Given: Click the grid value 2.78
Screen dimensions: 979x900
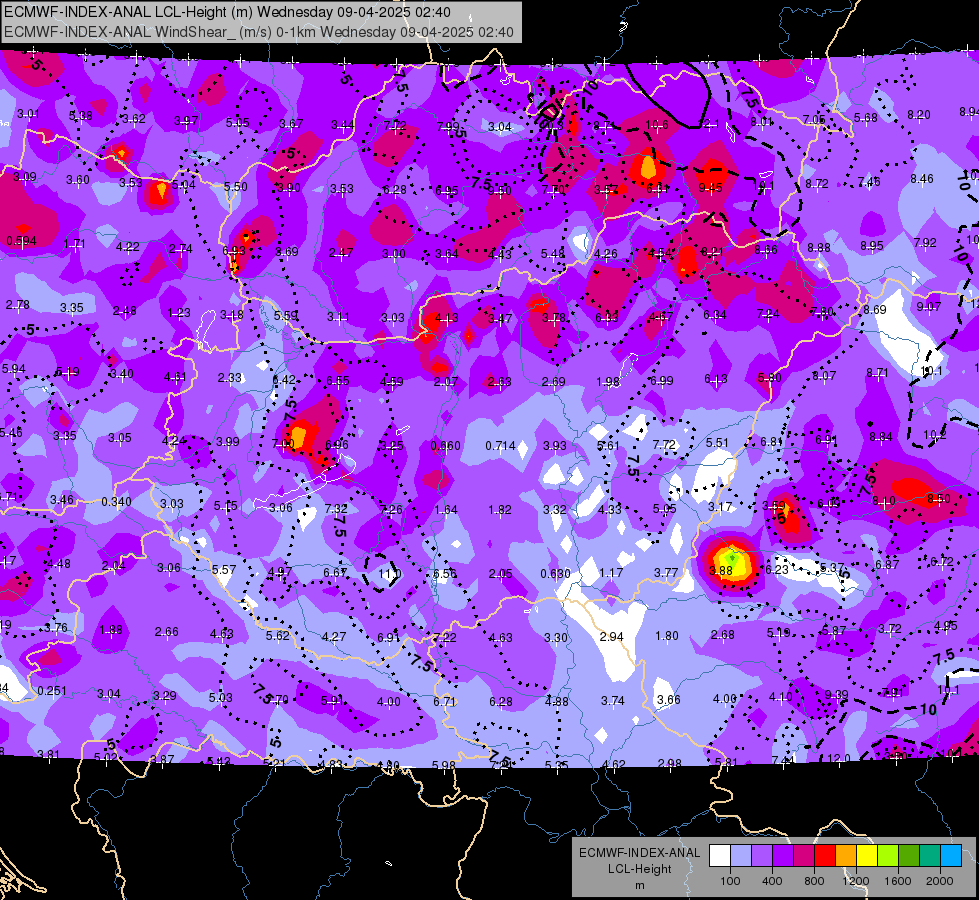Looking at the screenshot, I should click(x=17, y=305).
